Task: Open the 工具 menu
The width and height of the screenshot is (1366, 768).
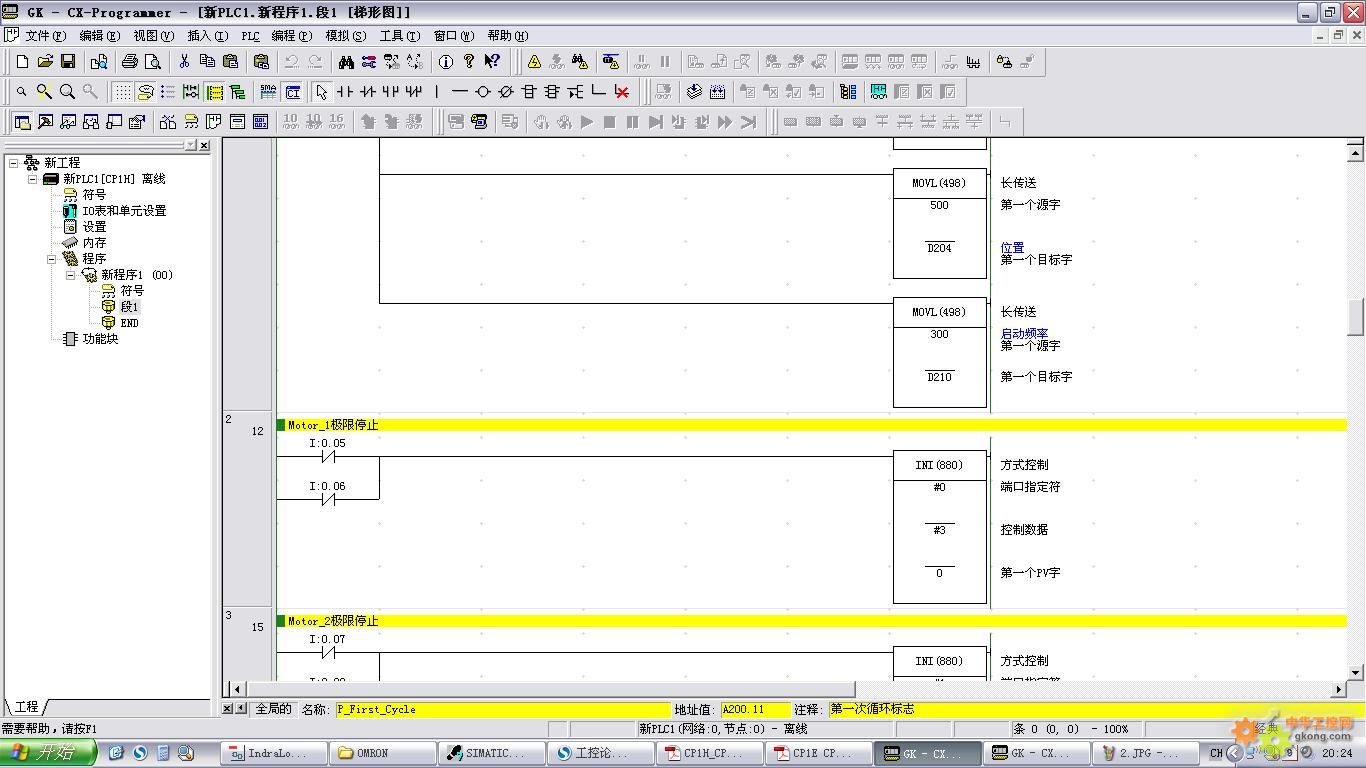Action: point(400,35)
